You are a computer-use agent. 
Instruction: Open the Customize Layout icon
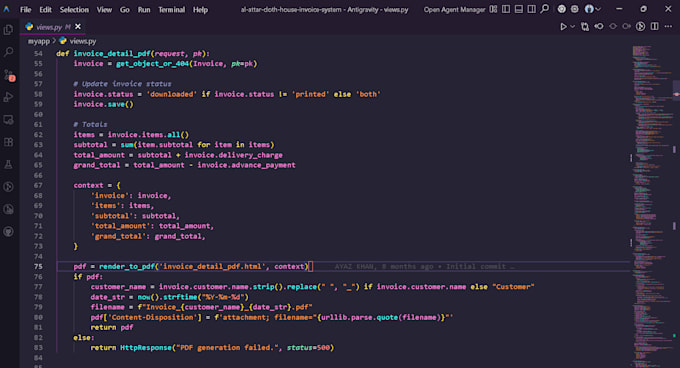coord(493,9)
